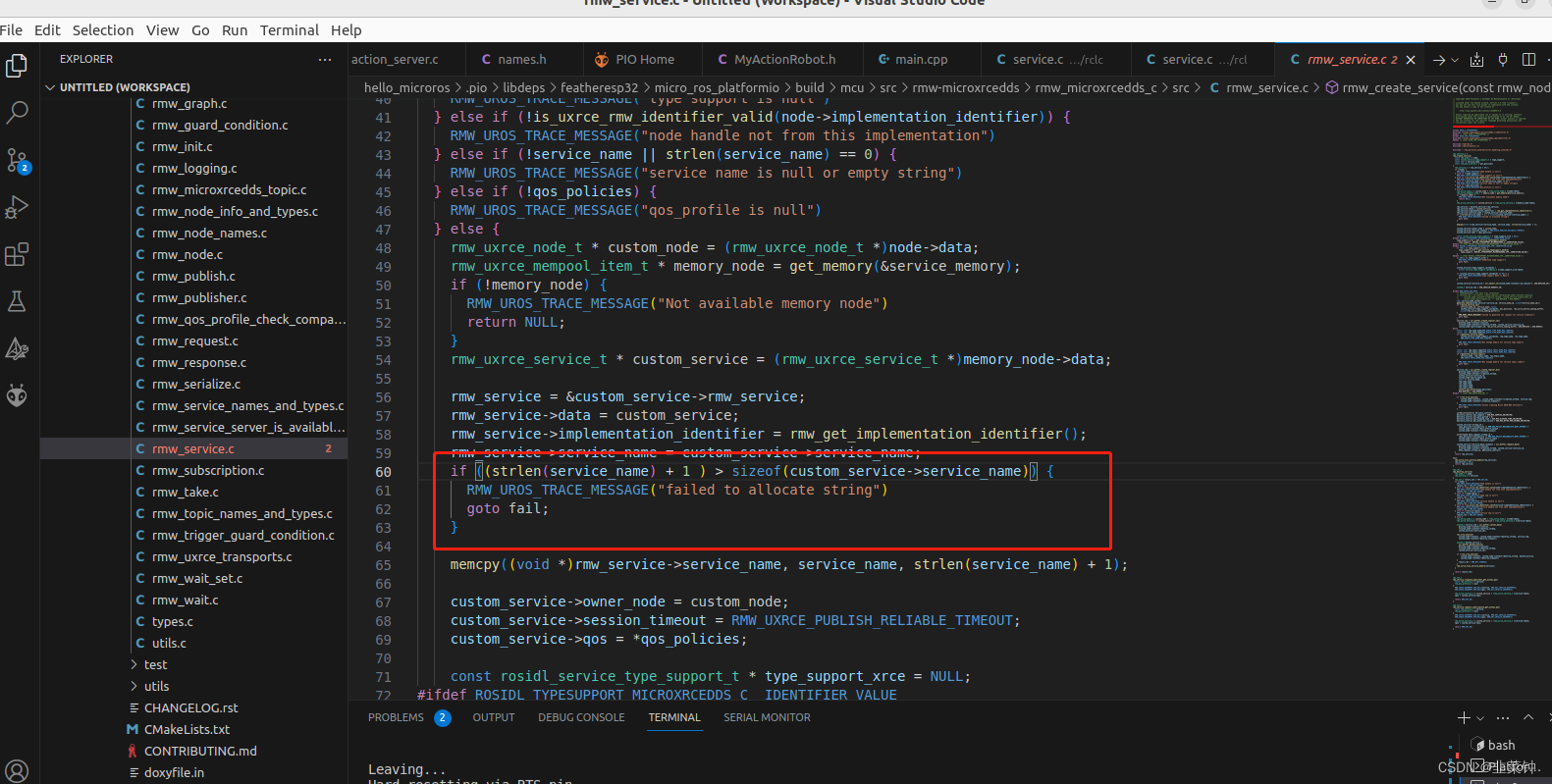Screen dimensions: 1552x784
Task: Open the Help menu
Action: point(346,30)
